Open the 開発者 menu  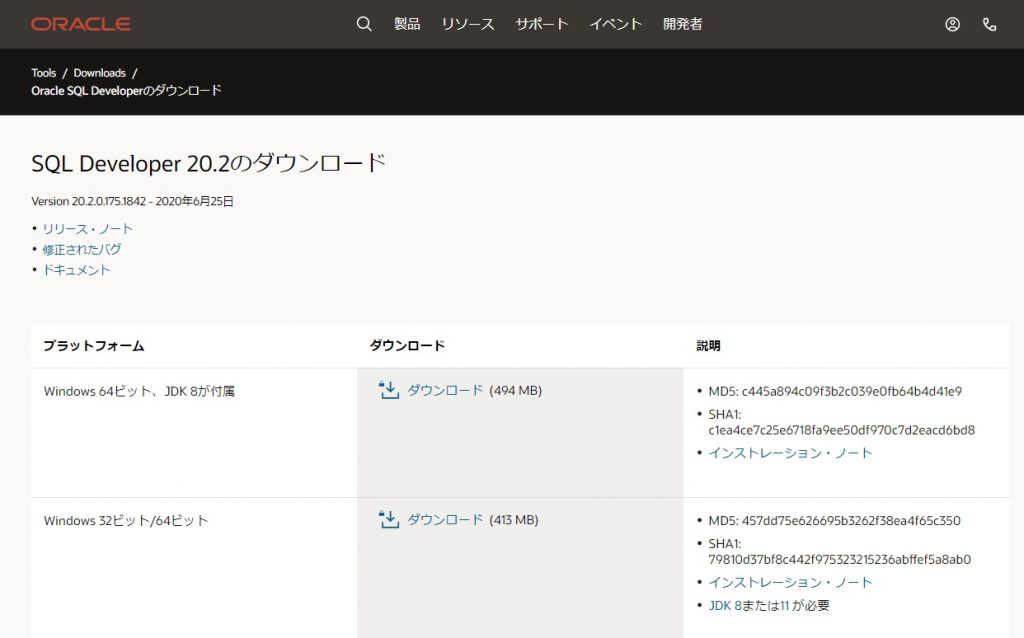[x=683, y=24]
